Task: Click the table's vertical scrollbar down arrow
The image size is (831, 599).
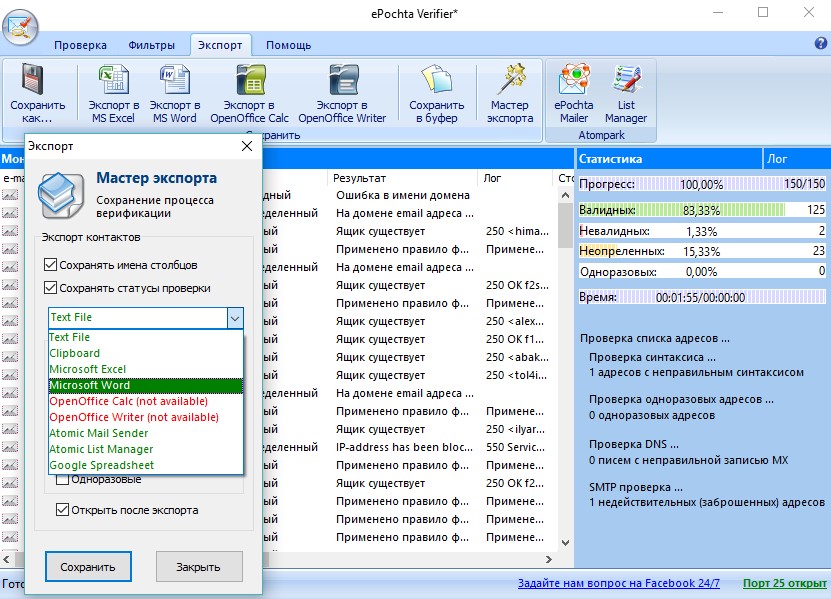Action: 565,543
